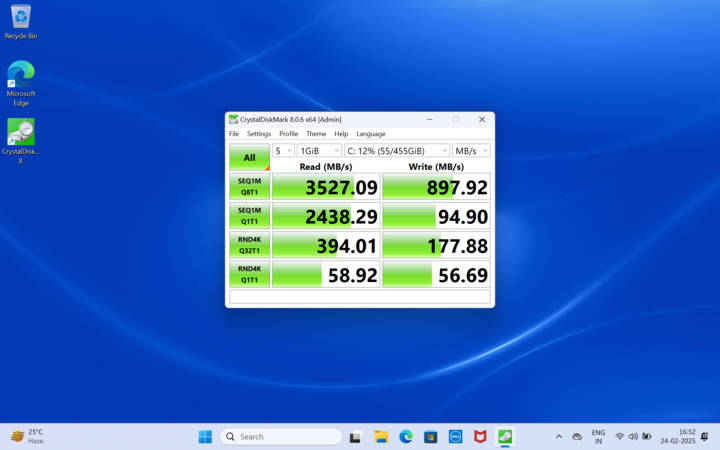Open the File menu
This screenshot has height=450, width=720.
(x=234, y=134)
